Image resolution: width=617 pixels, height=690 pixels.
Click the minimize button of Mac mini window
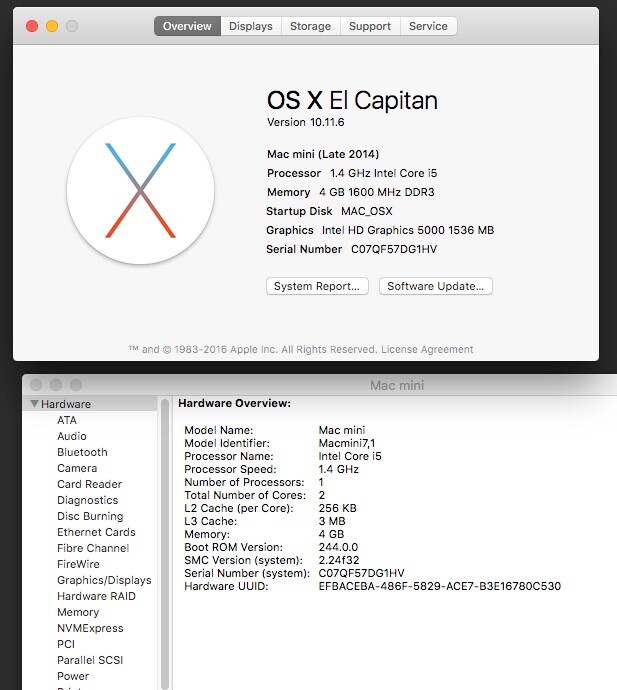pyautogui.click(x=56, y=385)
